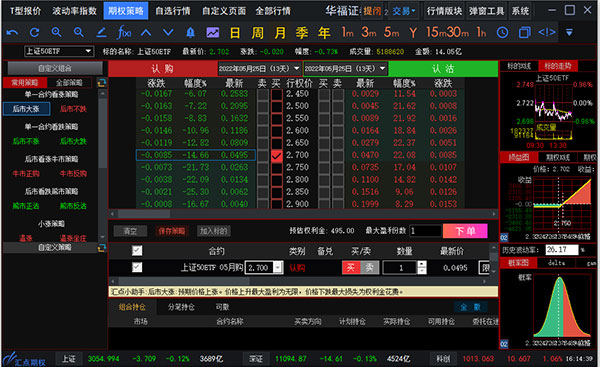Select the pencil drawing tool icon

[101, 32]
